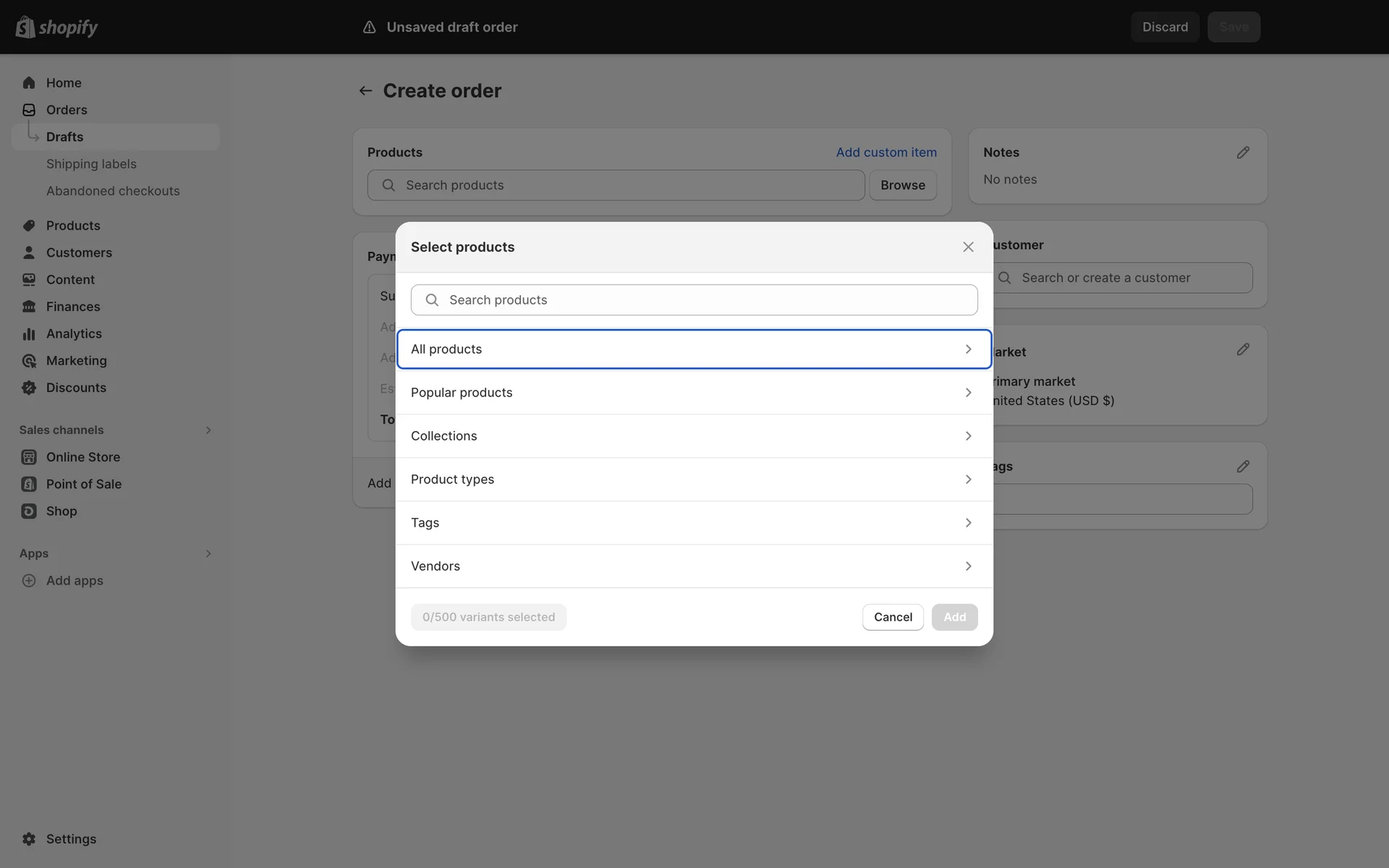Expand the Vendors row chevron
Viewport: 1389px width, 868px height.
point(968,566)
